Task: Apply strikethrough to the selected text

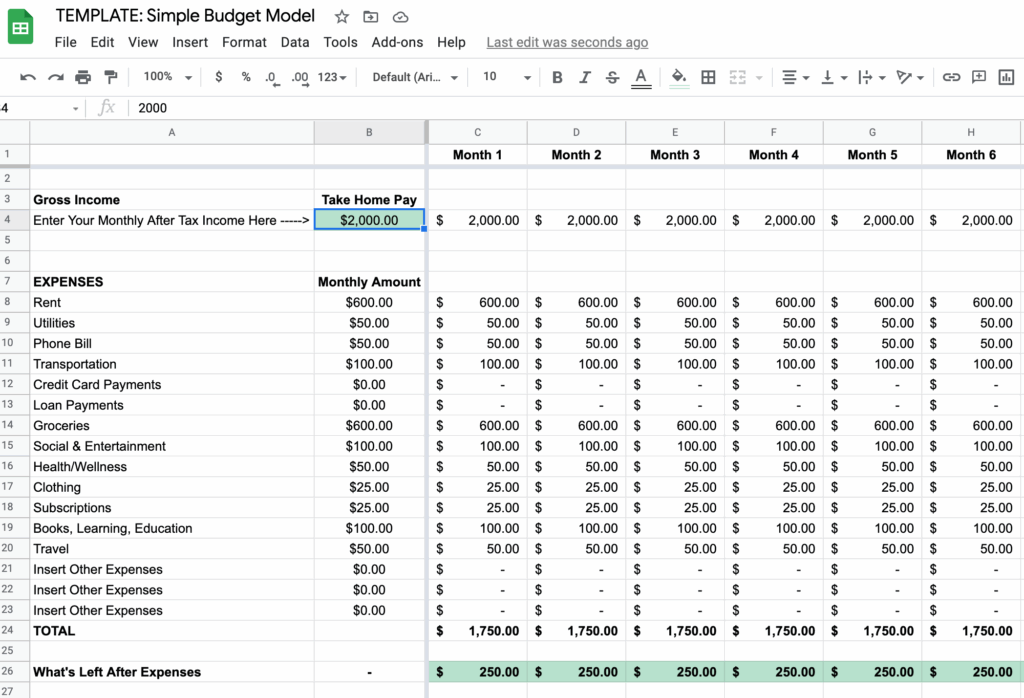Action: pos(612,76)
